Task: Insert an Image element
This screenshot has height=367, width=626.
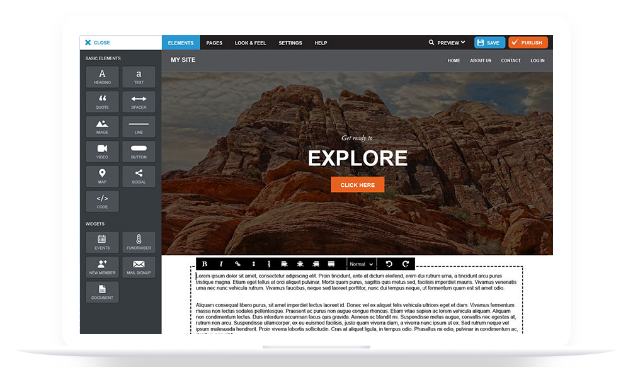Action: [102, 127]
